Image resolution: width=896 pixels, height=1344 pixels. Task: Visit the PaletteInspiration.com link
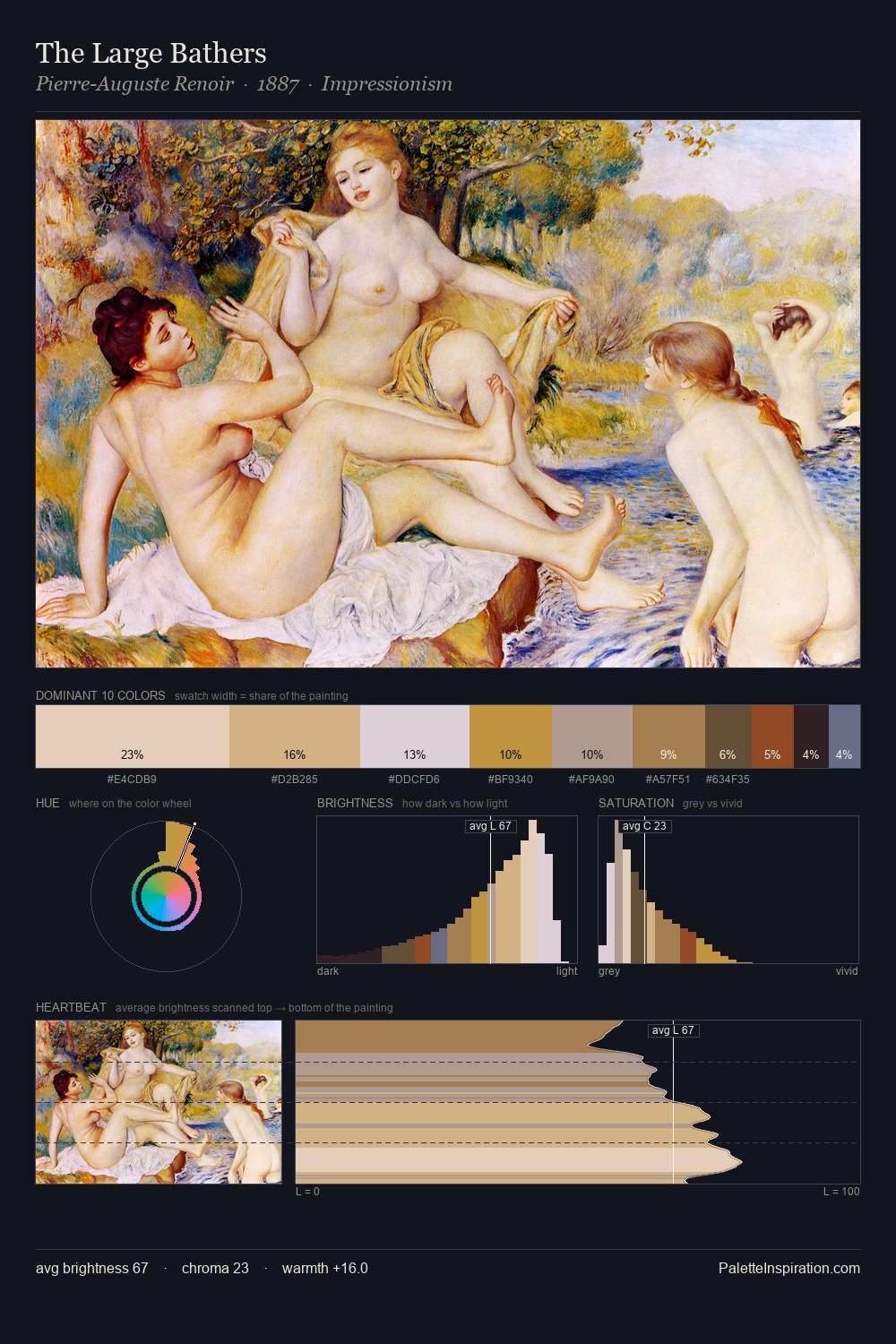click(789, 1269)
